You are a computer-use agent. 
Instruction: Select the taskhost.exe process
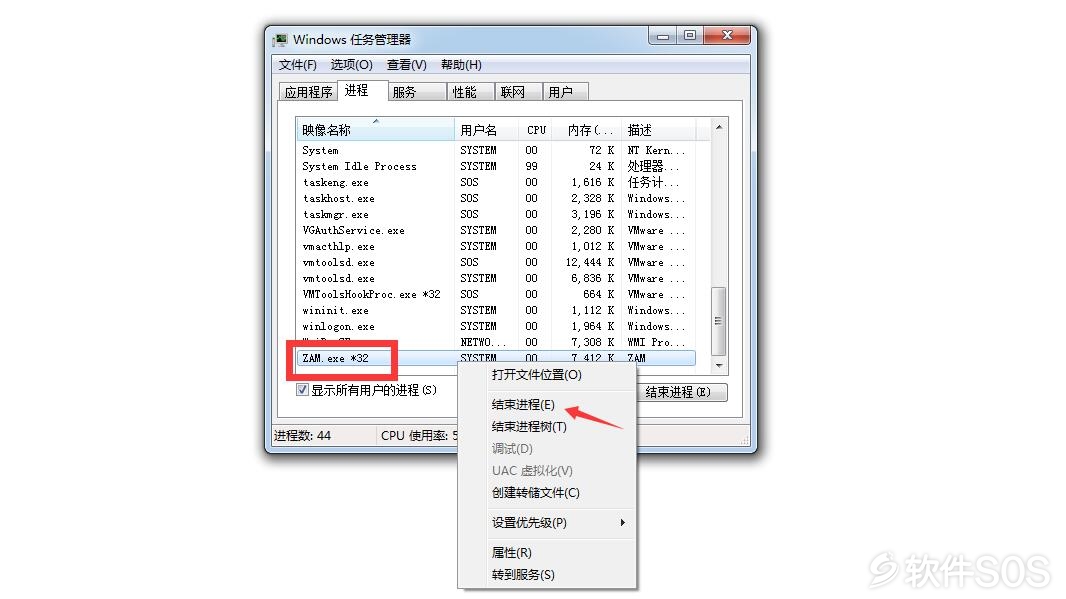click(496, 199)
